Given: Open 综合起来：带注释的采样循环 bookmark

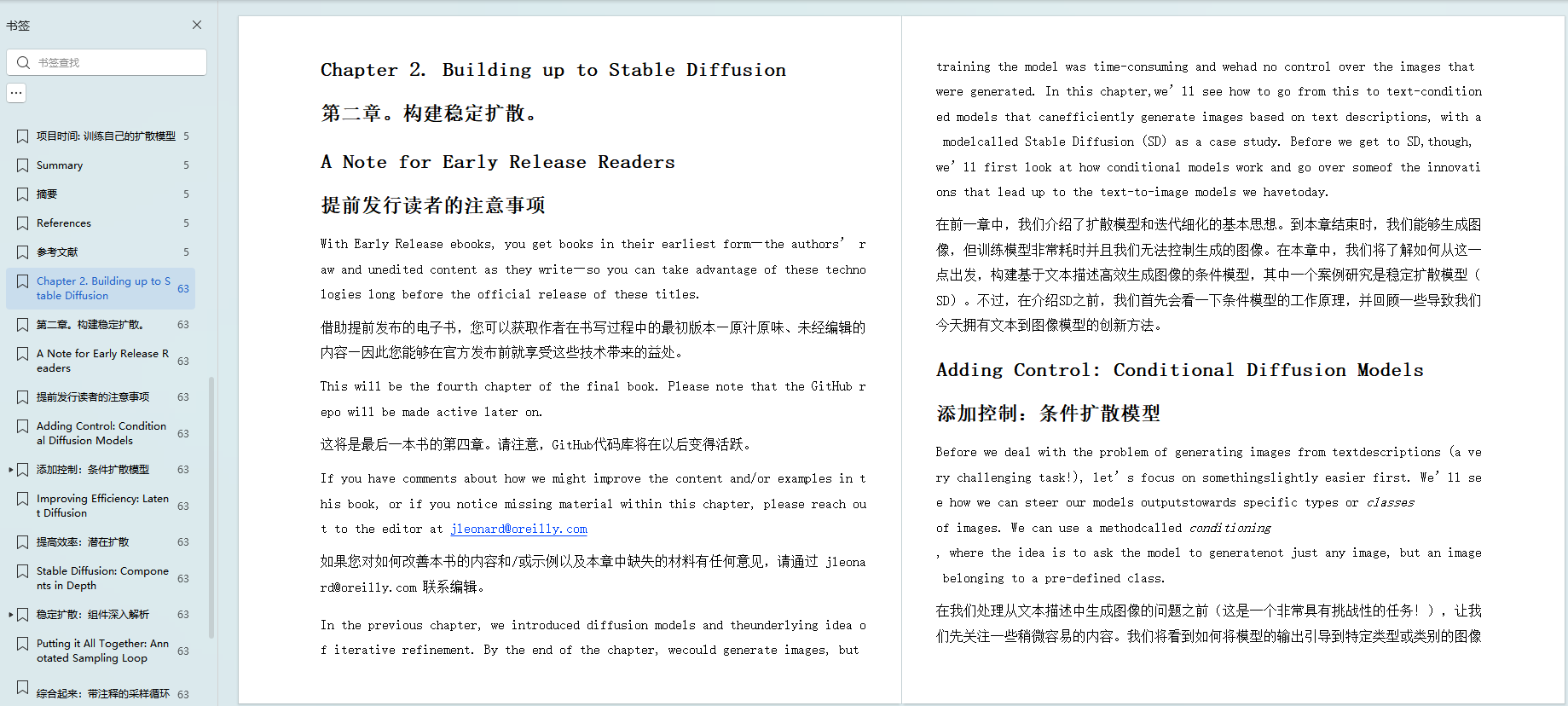Looking at the screenshot, I should click(103, 694).
